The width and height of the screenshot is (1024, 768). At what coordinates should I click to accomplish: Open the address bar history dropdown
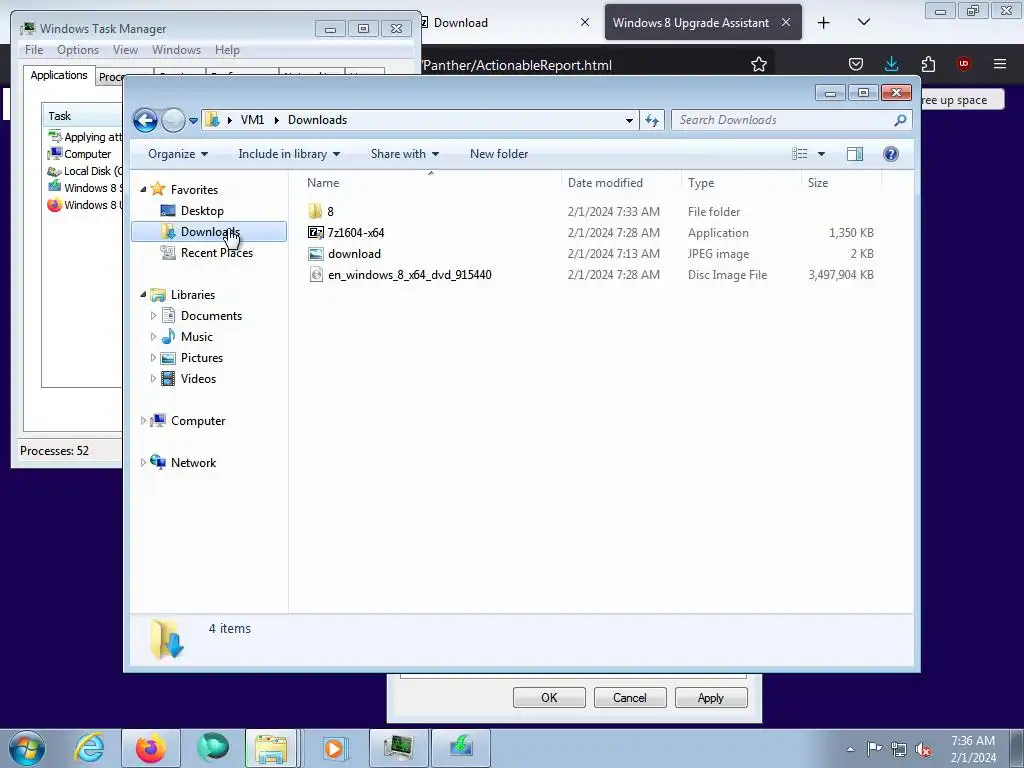[x=629, y=120]
